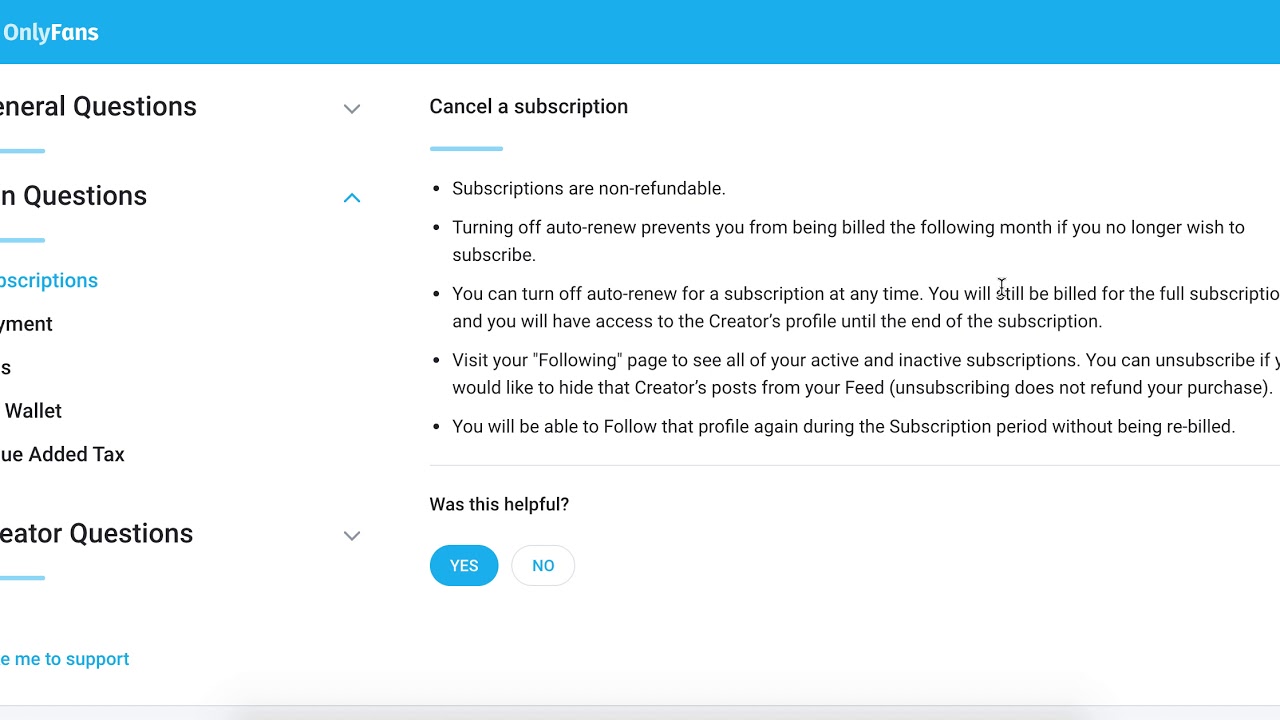The image size is (1280, 720).
Task: Click the Was this helpful? label
Action: [499, 504]
